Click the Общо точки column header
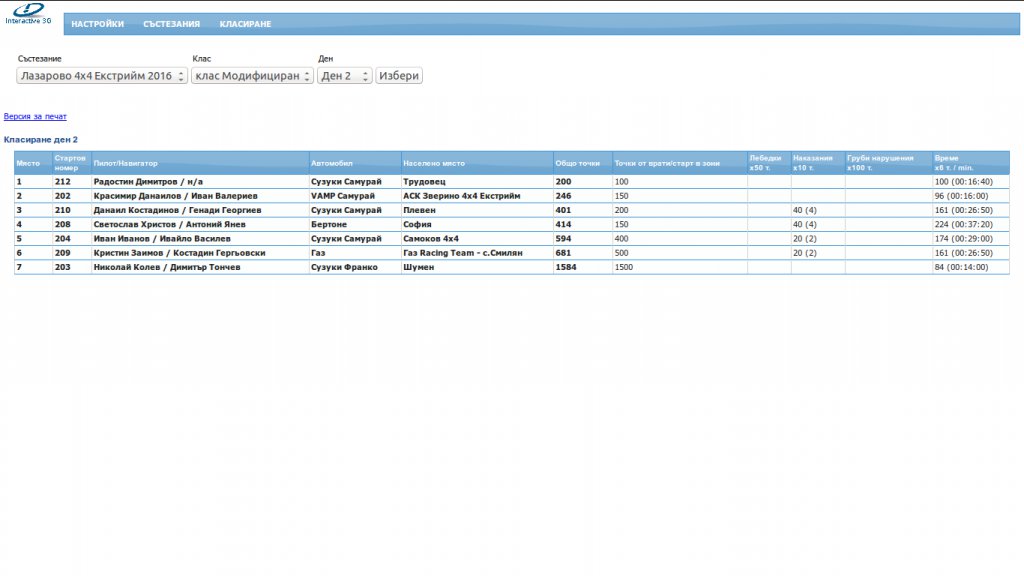Viewport: 1024px width, 576px height. tap(583, 163)
